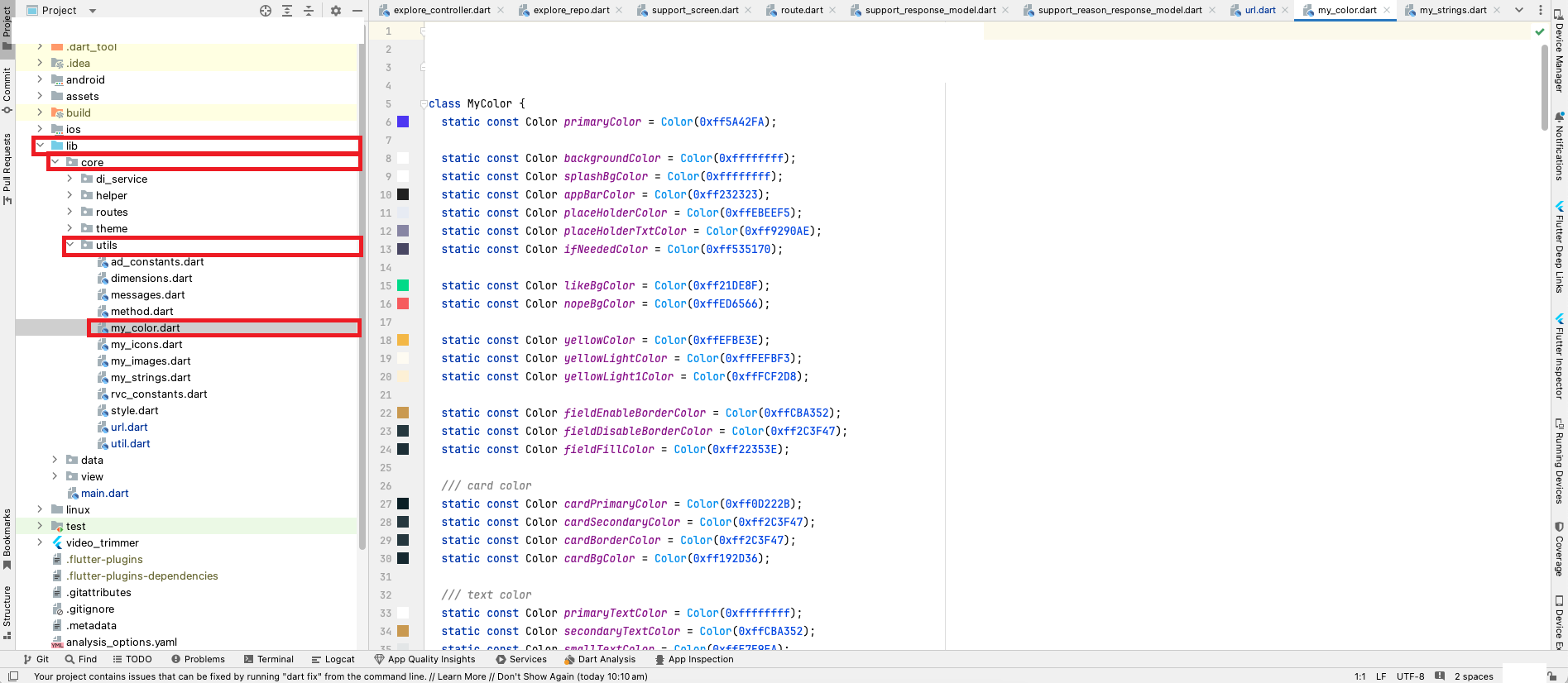Image resolution: width=1568 pixels, height=683 pixels.
Task: Click the green likeBgColor gutter swatch
Action: pyautogui.click(x=403, y=285)
